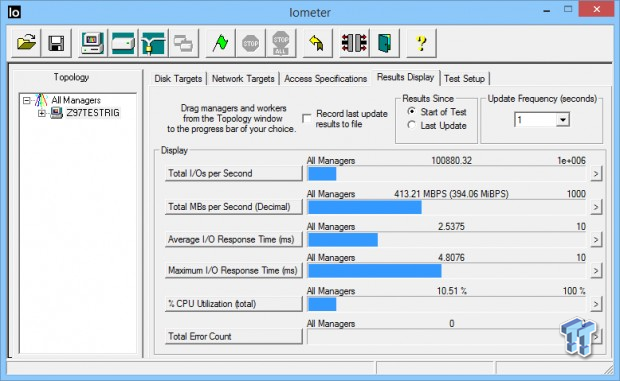
Task: Click Total MBs per Second (Decimal) button
Action: click(x=233, y=207)
